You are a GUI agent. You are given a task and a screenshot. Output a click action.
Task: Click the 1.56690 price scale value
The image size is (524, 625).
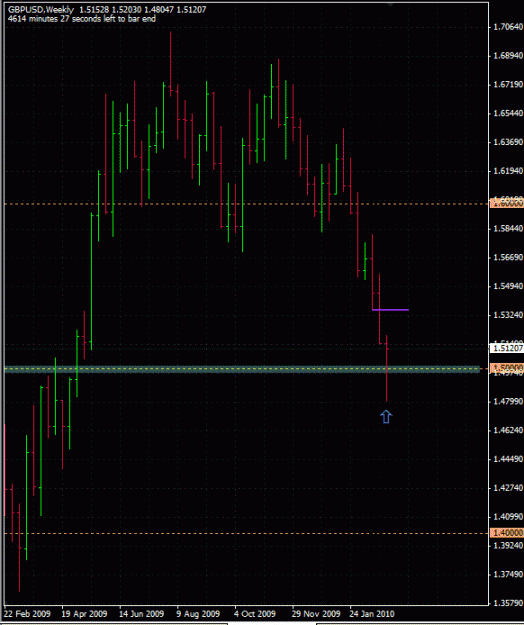[508, 257]
